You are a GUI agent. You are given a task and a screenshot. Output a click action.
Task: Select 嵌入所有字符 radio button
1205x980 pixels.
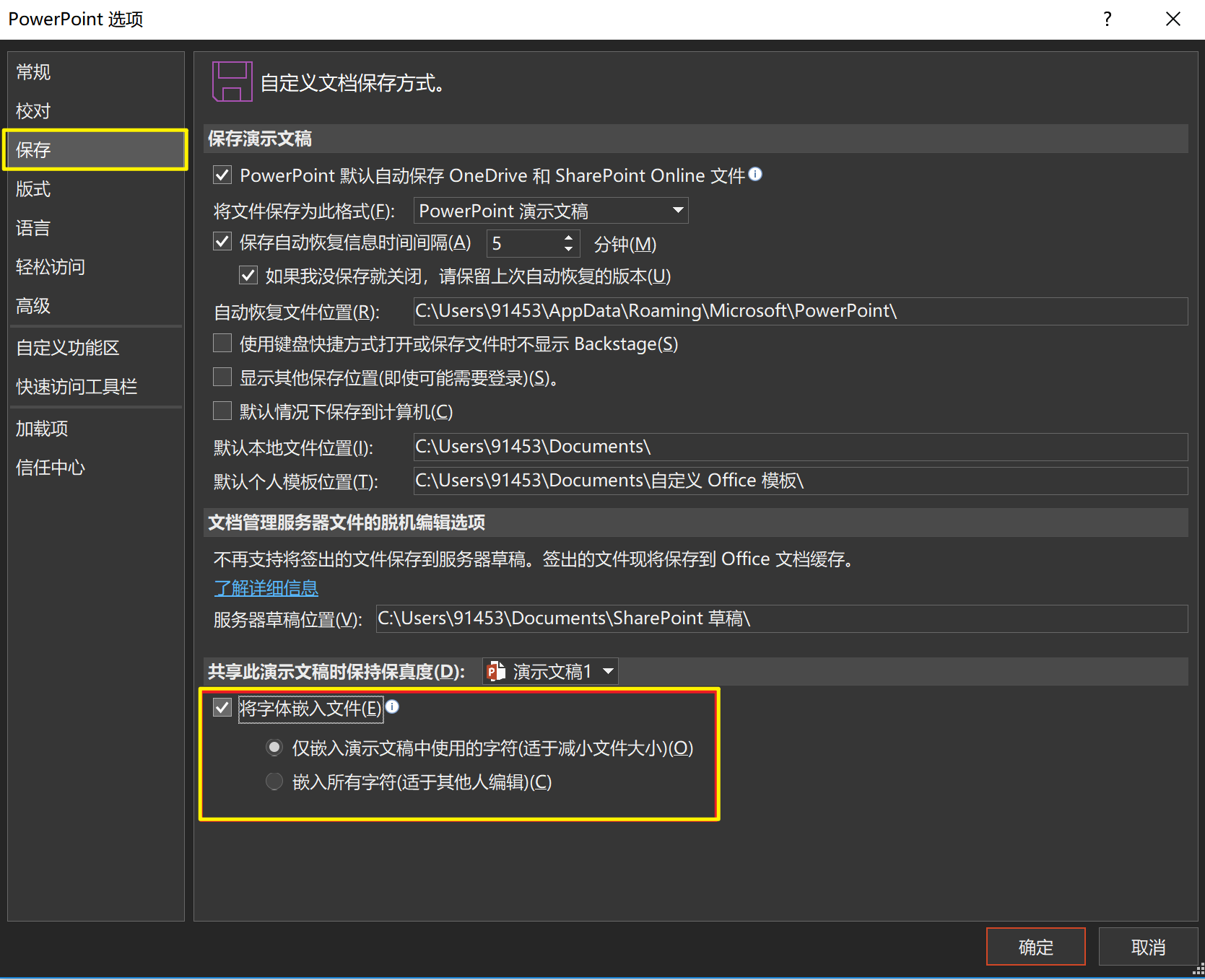click(274, 782)
